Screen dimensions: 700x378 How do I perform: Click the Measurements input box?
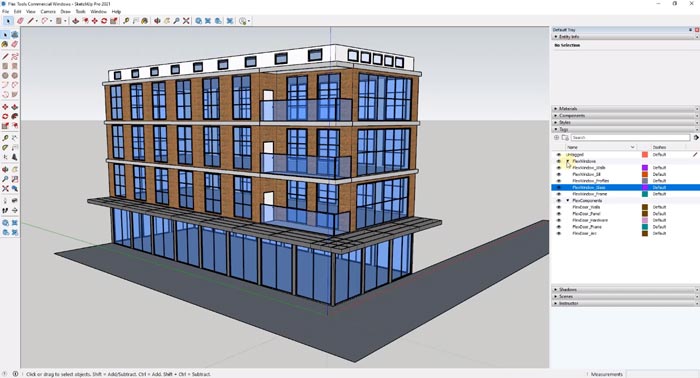pyautogui.click(x=662, y=374)
